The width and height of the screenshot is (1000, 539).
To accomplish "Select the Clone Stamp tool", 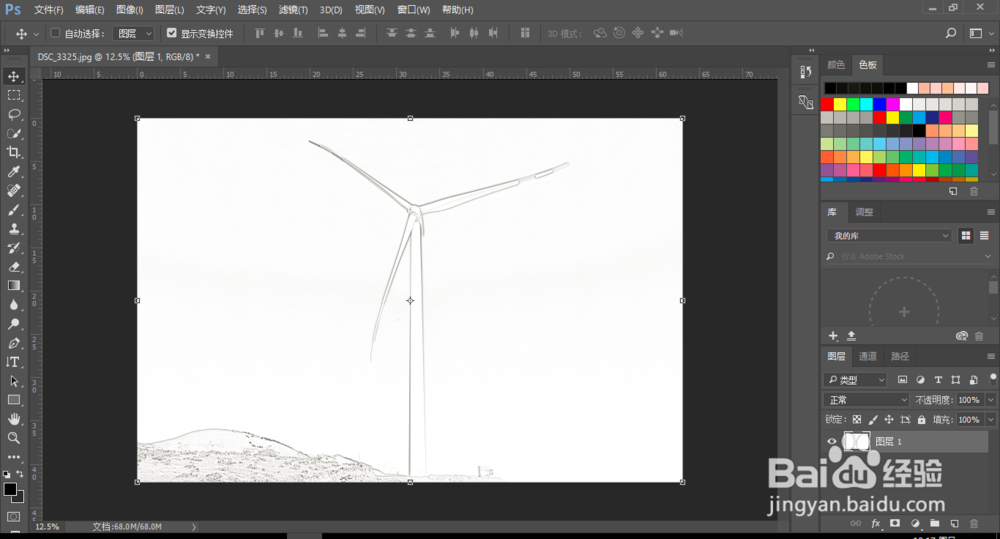I will pyautogui.click(x=13, y=229).
